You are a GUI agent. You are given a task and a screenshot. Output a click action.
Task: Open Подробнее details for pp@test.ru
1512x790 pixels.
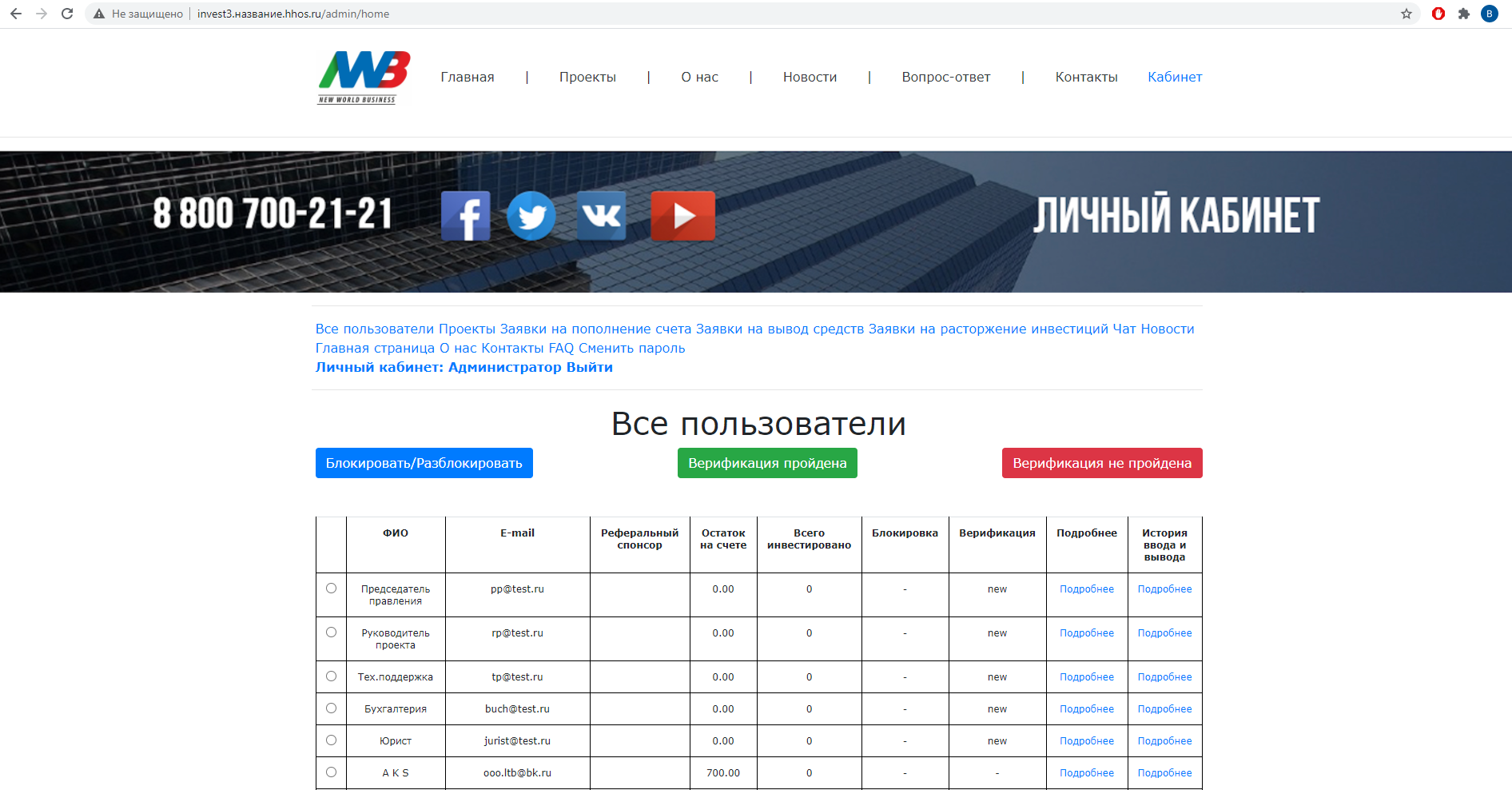coord(1087,589)
